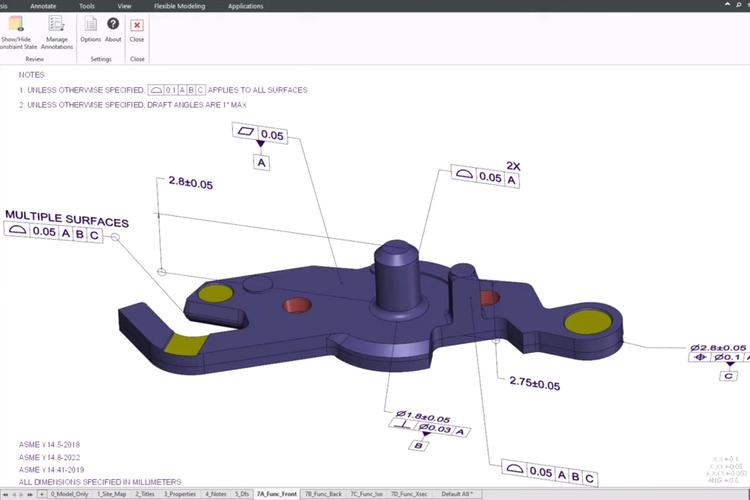Open the 3_Properties view tab
The height and width of the screenshot is (500, 750).
181,494
